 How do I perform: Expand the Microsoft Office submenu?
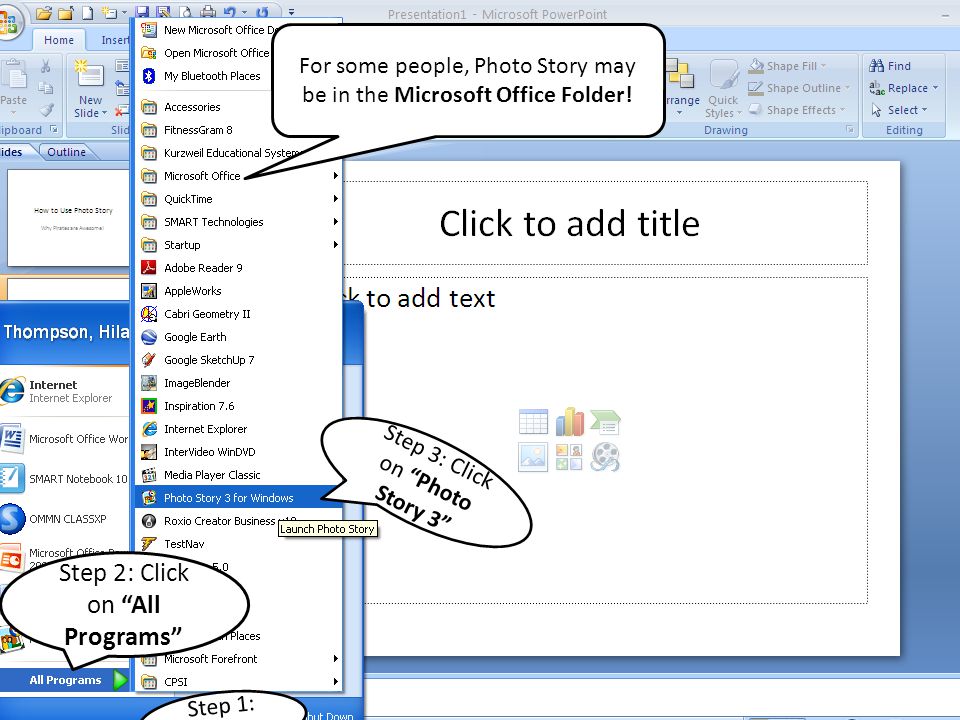click(238, 176)
